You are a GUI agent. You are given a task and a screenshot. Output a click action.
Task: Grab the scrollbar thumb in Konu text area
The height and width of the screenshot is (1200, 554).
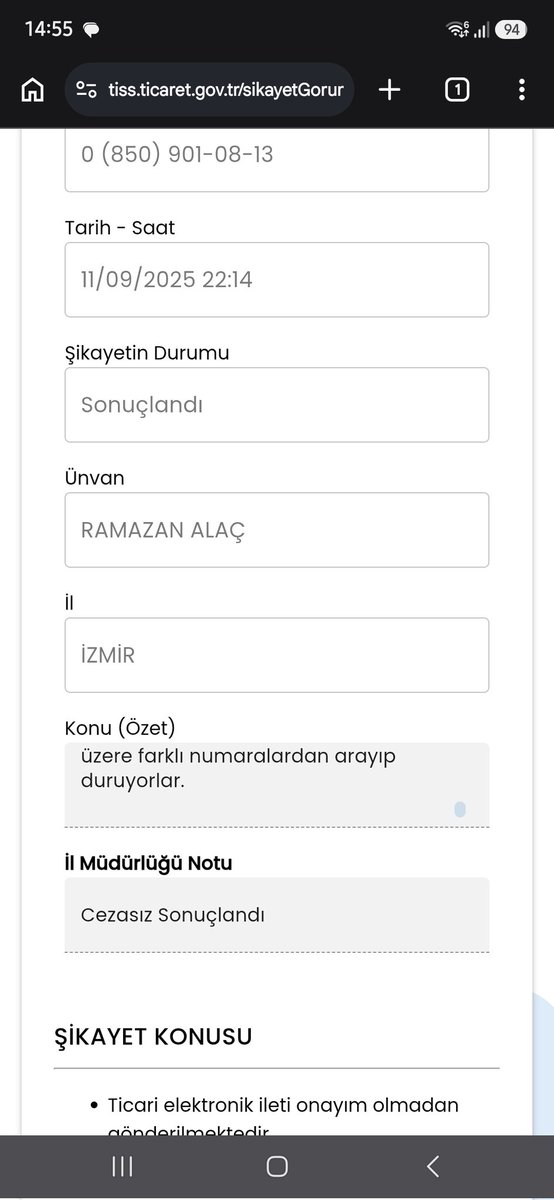[460, 810]
